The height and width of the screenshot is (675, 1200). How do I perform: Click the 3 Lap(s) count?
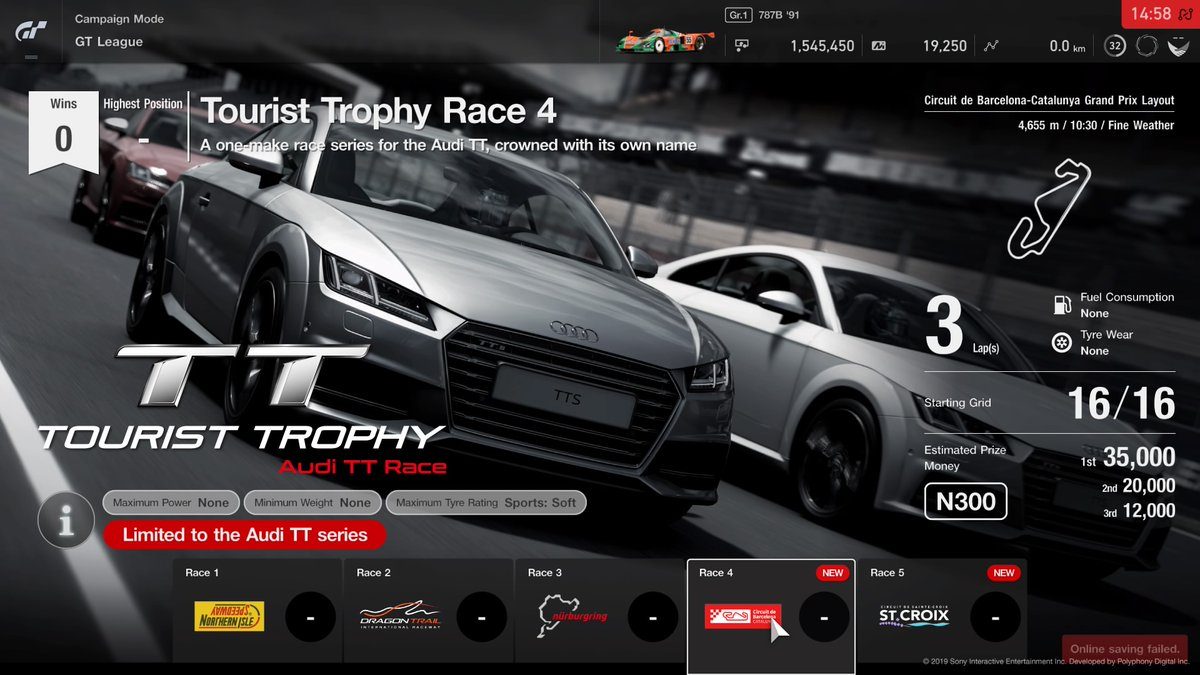coord(962,328)
